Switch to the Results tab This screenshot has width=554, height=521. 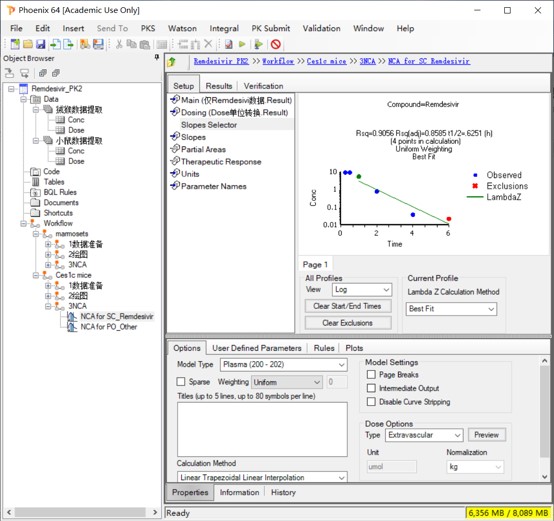(x=219, y=86)
